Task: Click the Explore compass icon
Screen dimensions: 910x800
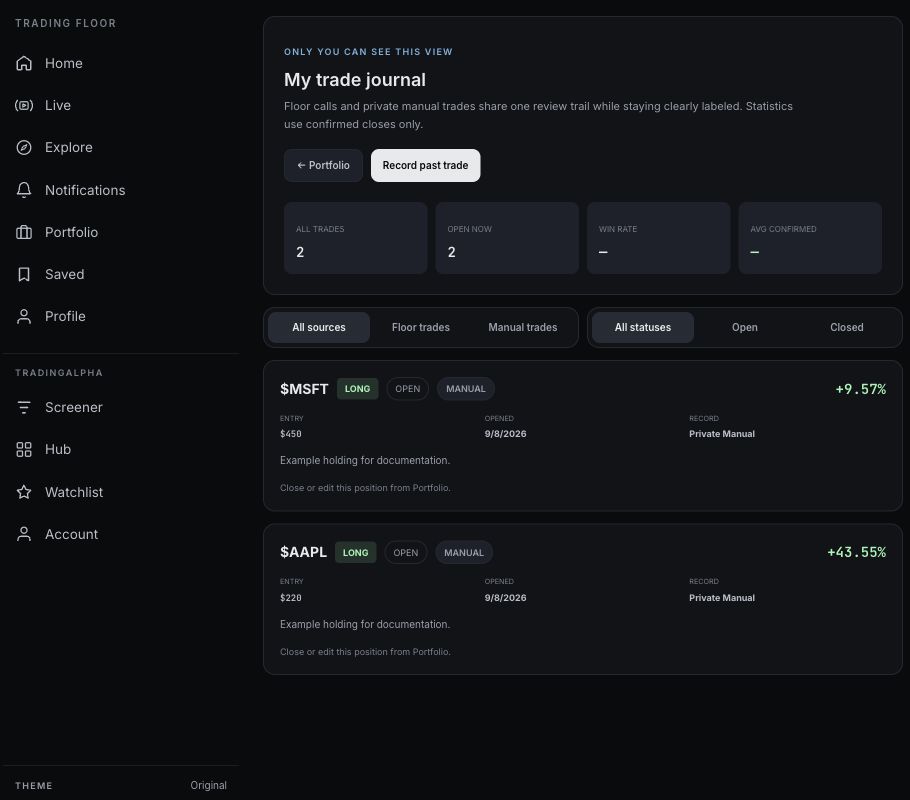Action: tap(24, 147)
